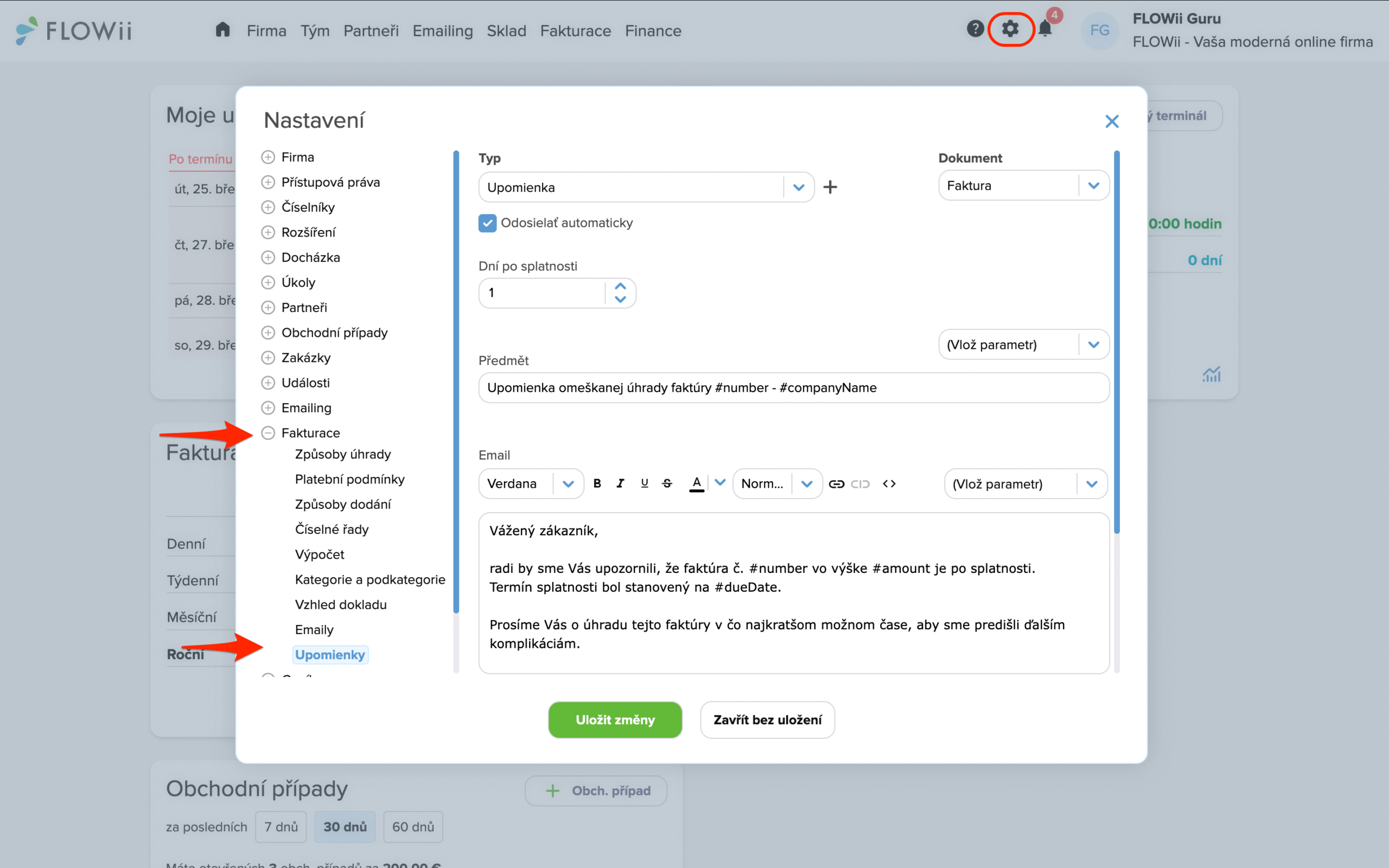This screenshot has height=868, width=1389.
Task: Open HTML source code view
Action: point(889,484)
